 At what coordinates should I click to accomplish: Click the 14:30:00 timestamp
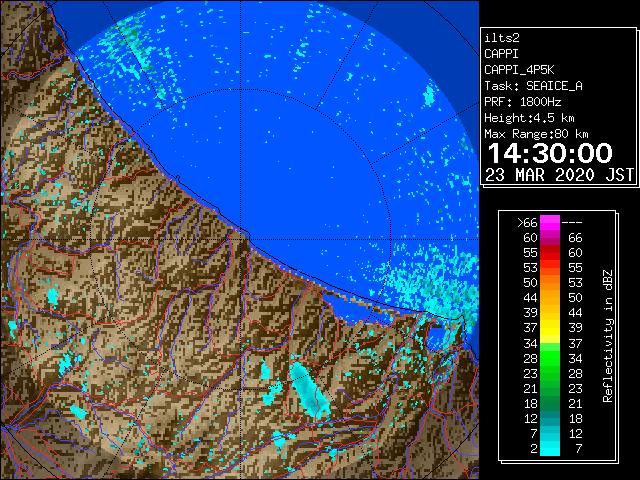tap(550, 153)
